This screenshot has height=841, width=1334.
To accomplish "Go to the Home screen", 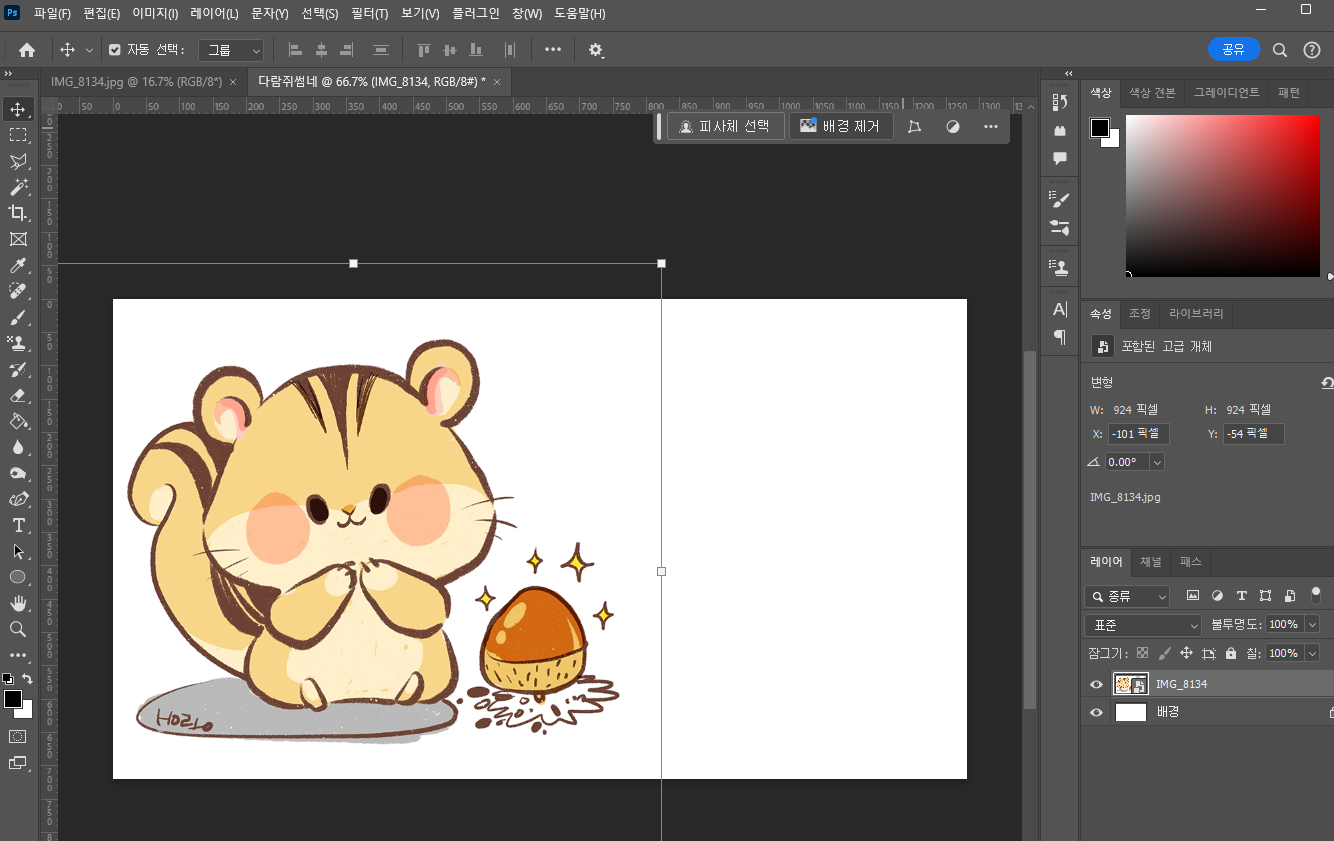I will (x=27, y=50).
